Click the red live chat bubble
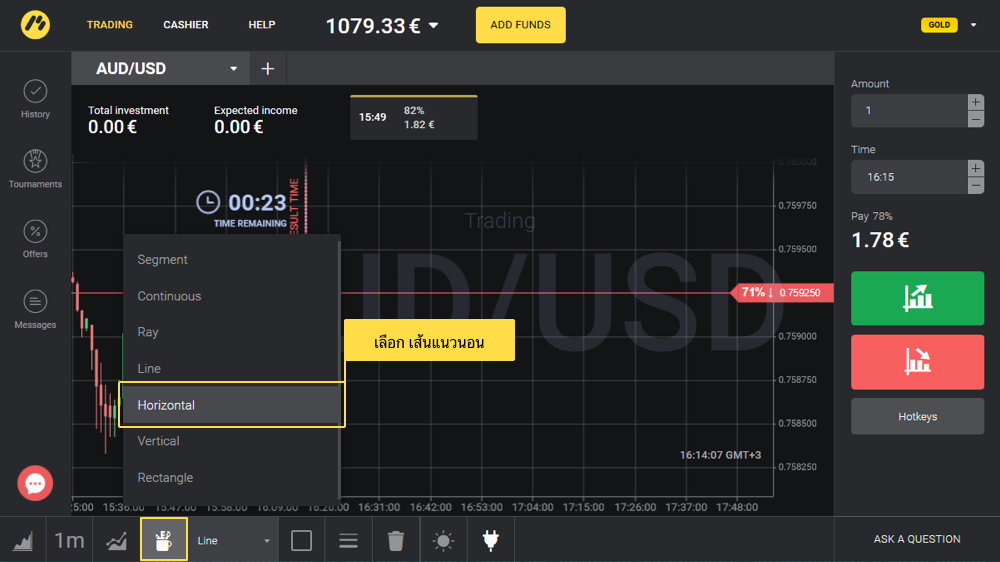 click(35, 484)
